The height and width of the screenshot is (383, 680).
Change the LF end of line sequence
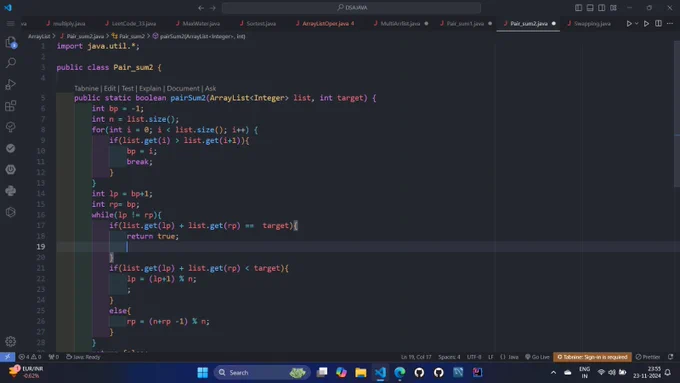[x=490, y=357]
